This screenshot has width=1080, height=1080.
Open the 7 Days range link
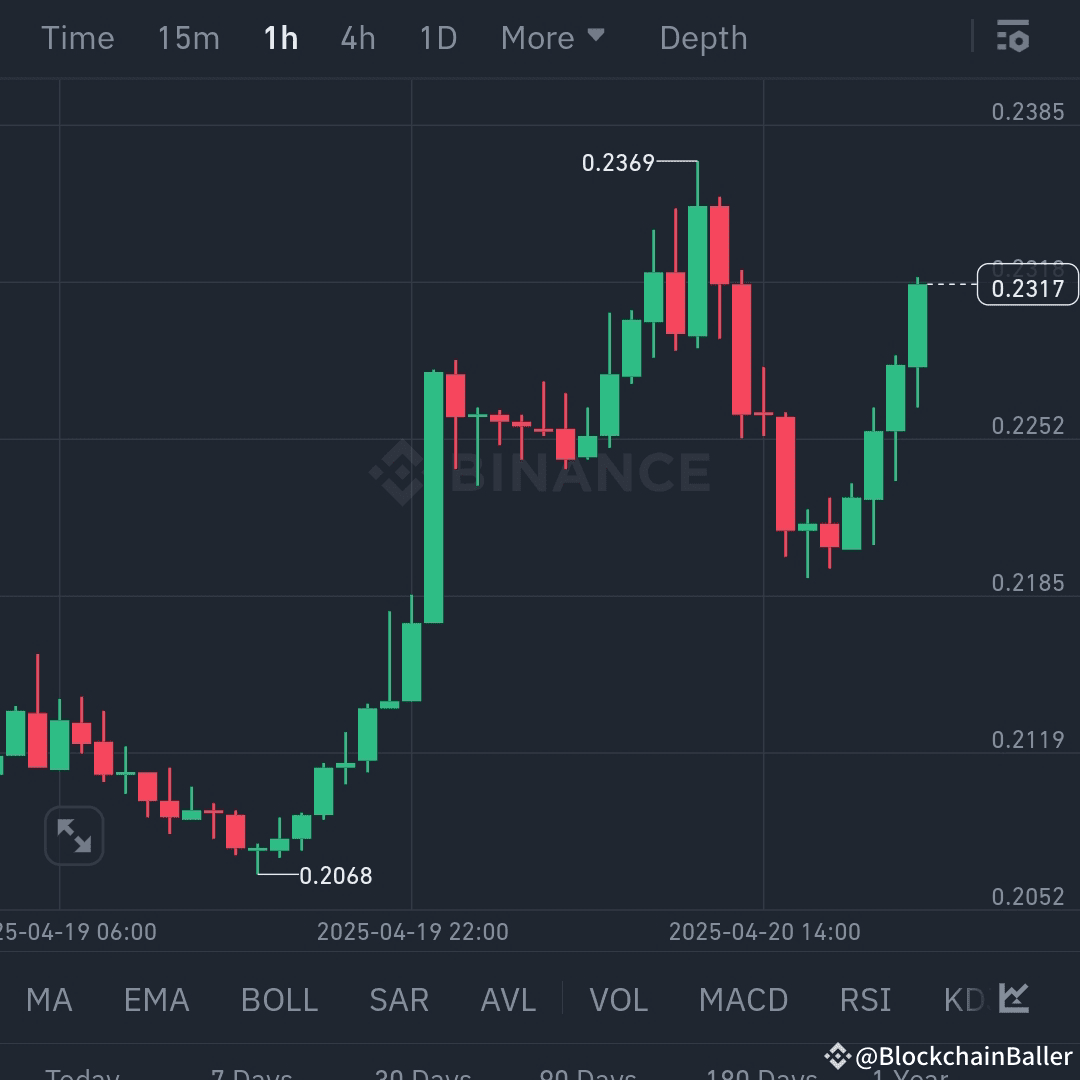(251, 1073)
